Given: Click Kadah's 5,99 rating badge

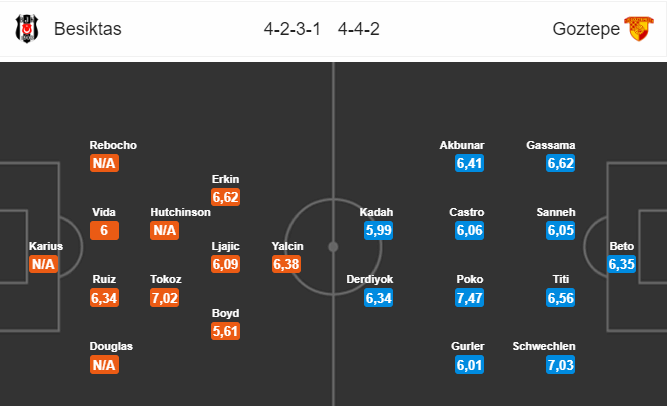Looking at the screenshot, I should (378, 231).
